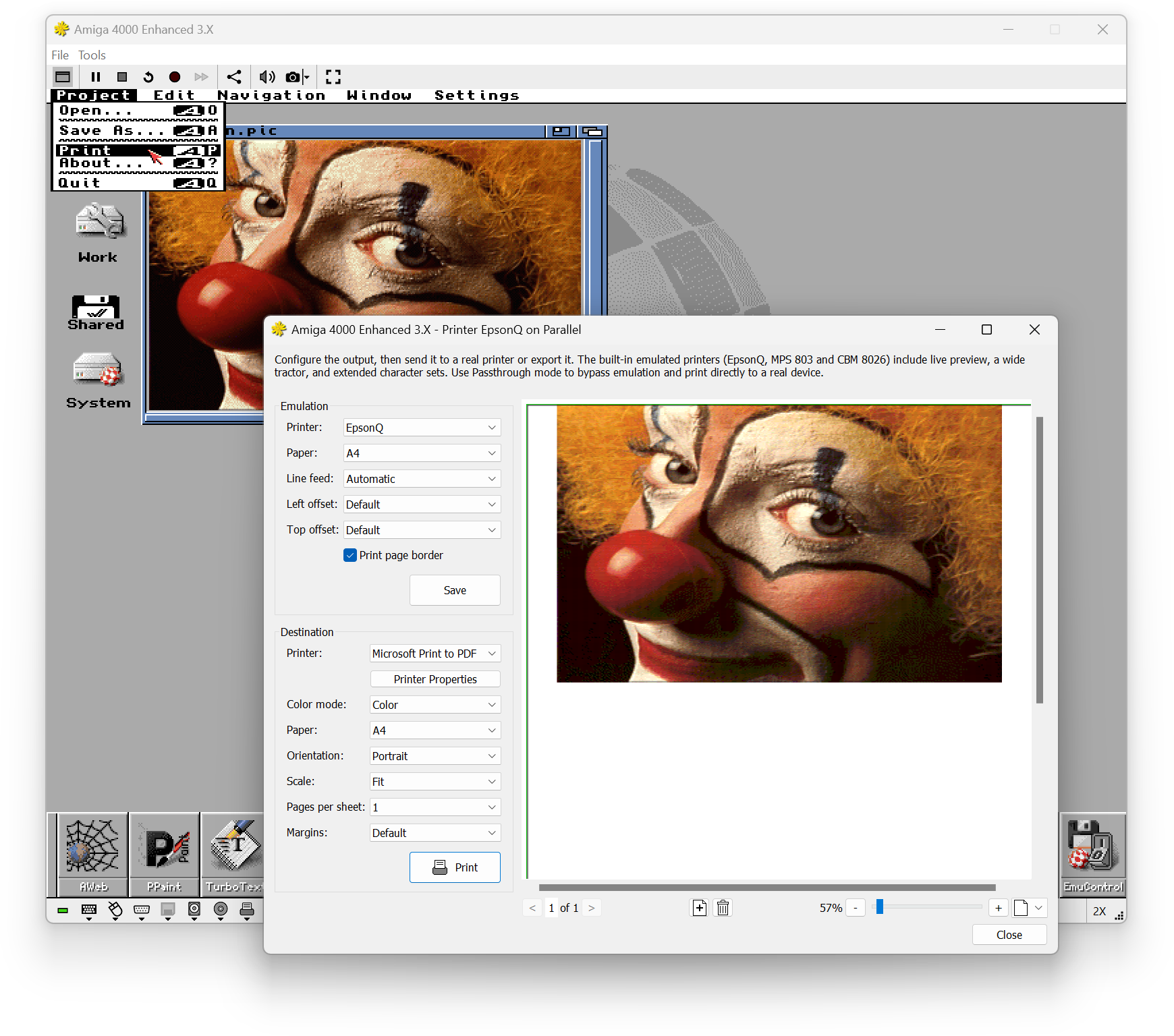Pause the emulation from the toolbar
This screenshot has width=1174, height=1036.
[x=96, y=77]
